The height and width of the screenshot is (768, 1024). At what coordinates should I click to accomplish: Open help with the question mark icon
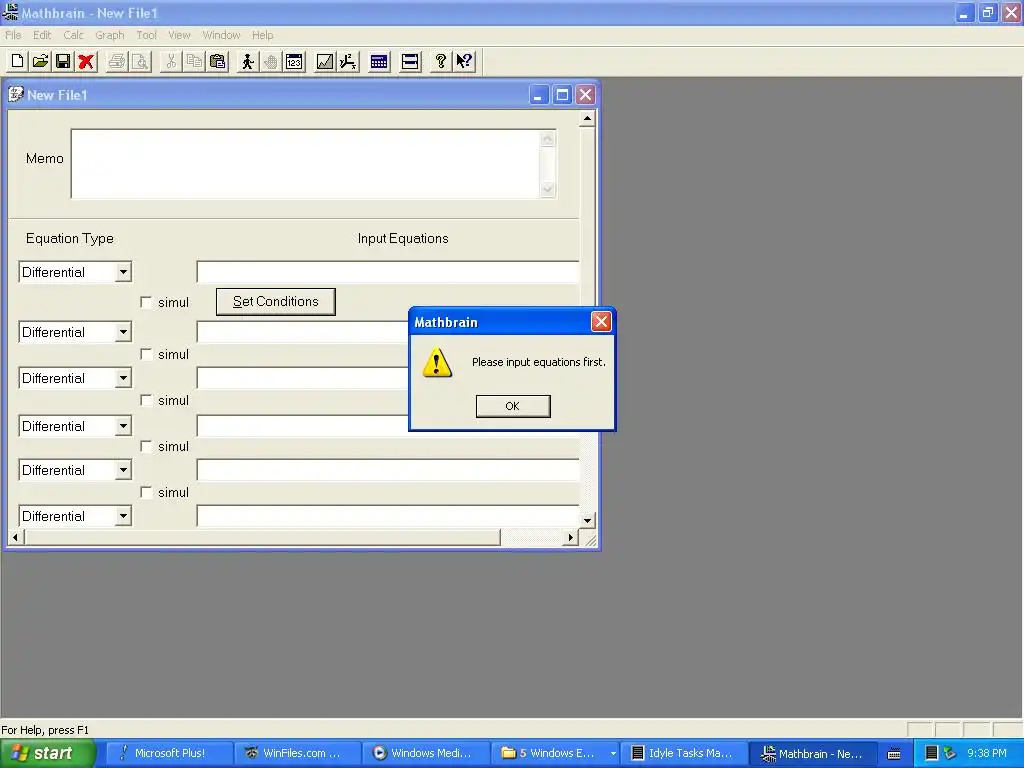pyautogui.click(x=441, y=61)
